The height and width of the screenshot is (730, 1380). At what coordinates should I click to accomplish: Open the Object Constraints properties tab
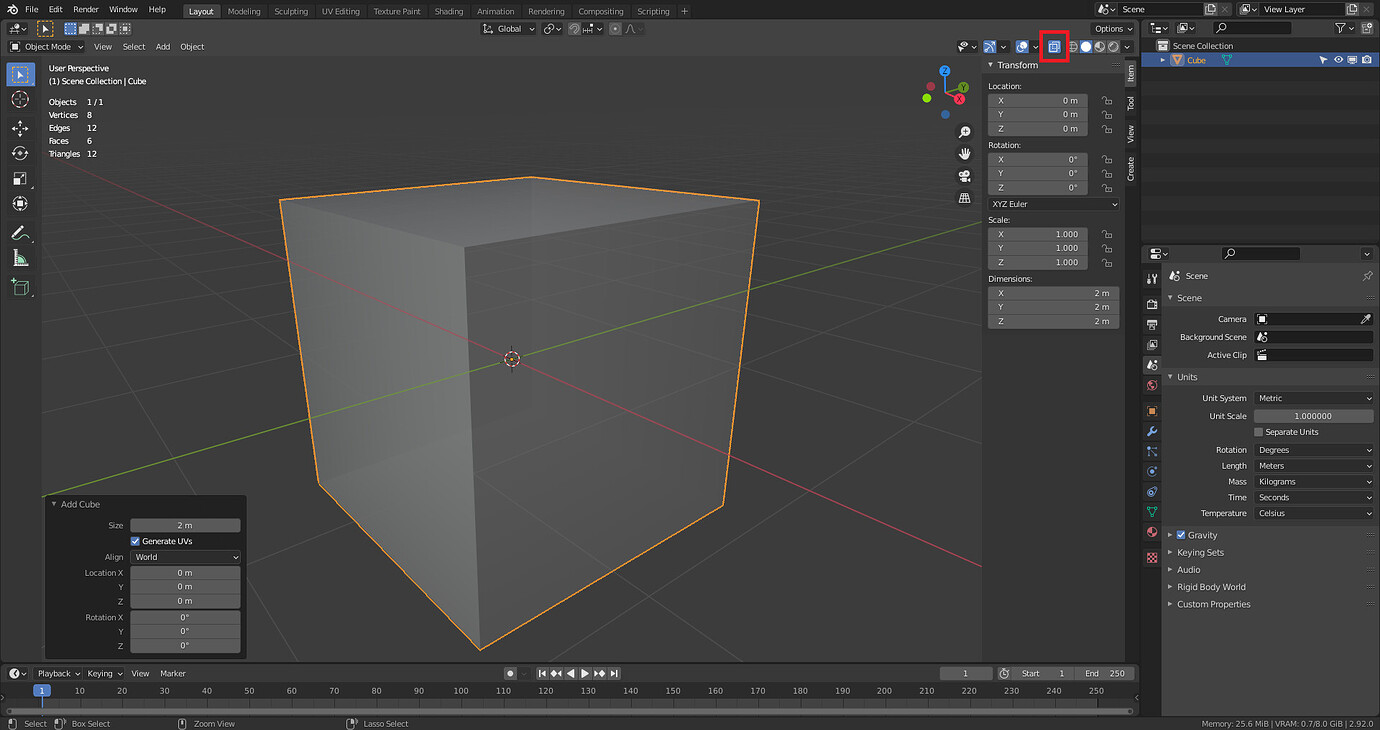point(1152,492)
